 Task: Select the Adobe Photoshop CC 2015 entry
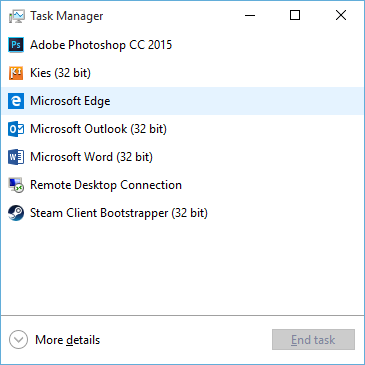(101, 45)
